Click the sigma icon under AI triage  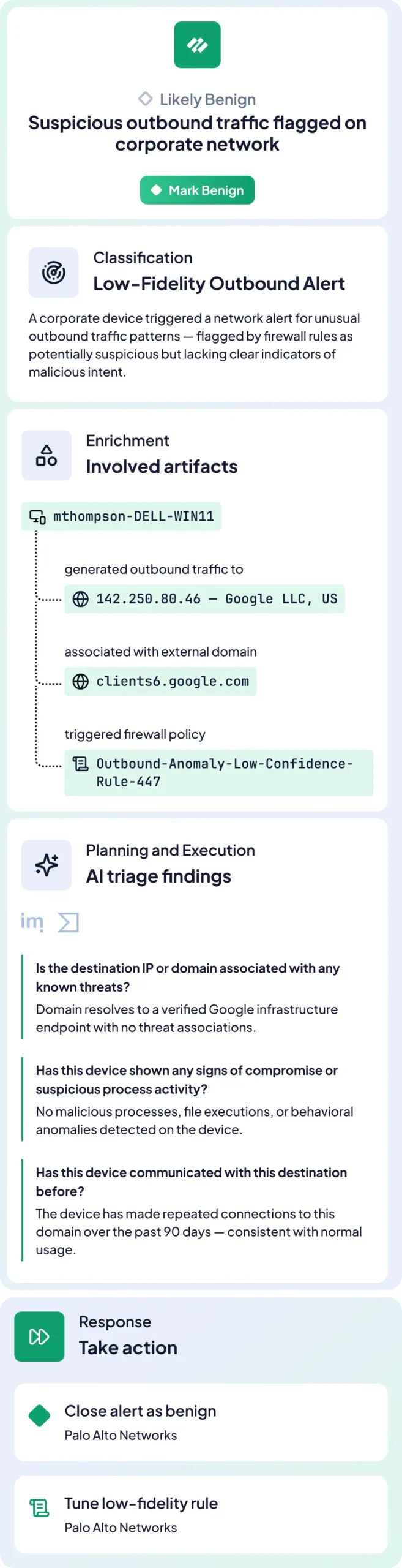[x=69, y=922]
